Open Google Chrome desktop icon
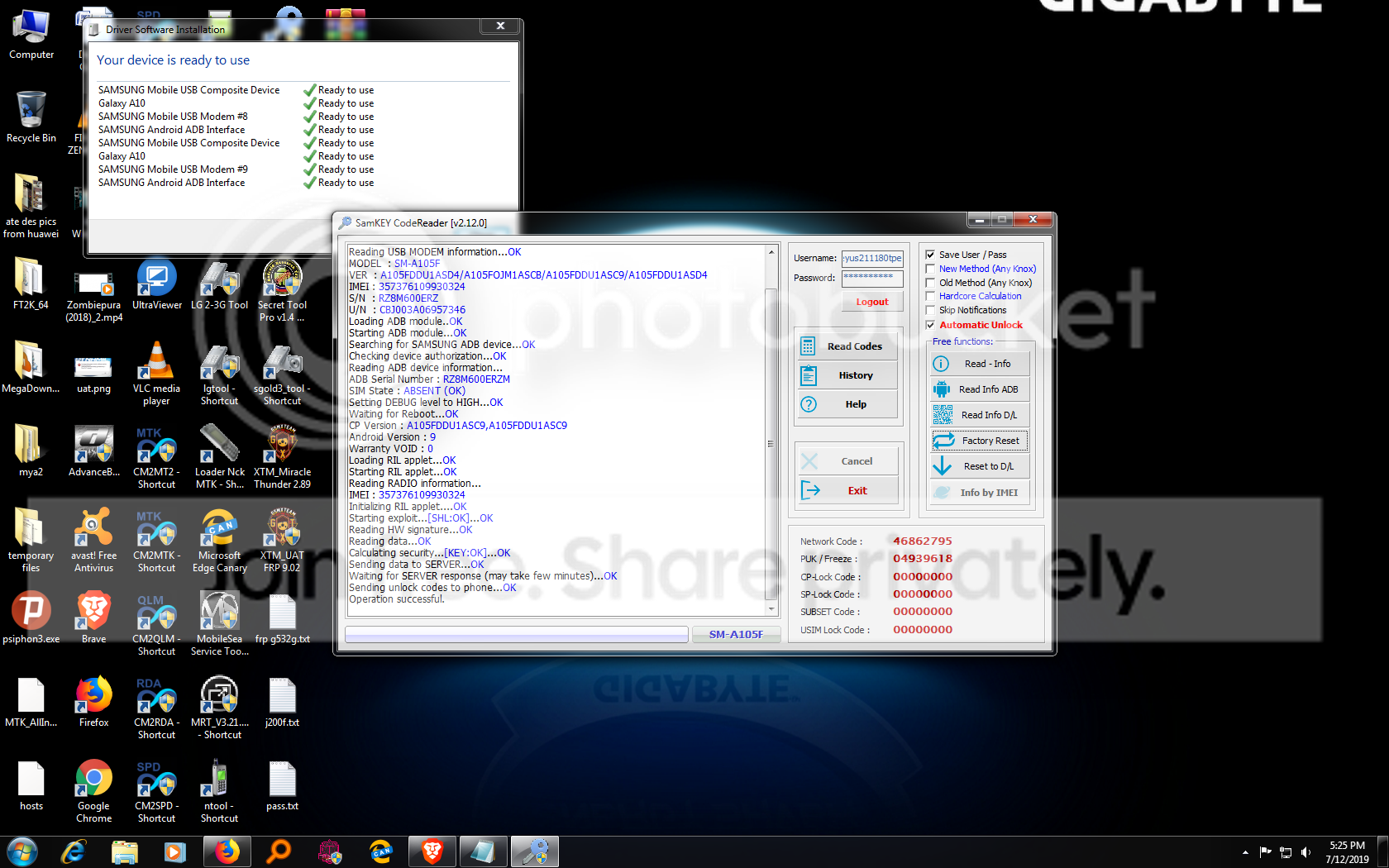The width and height of the screenshot is (1389, 868). click(x=94, y=791)
